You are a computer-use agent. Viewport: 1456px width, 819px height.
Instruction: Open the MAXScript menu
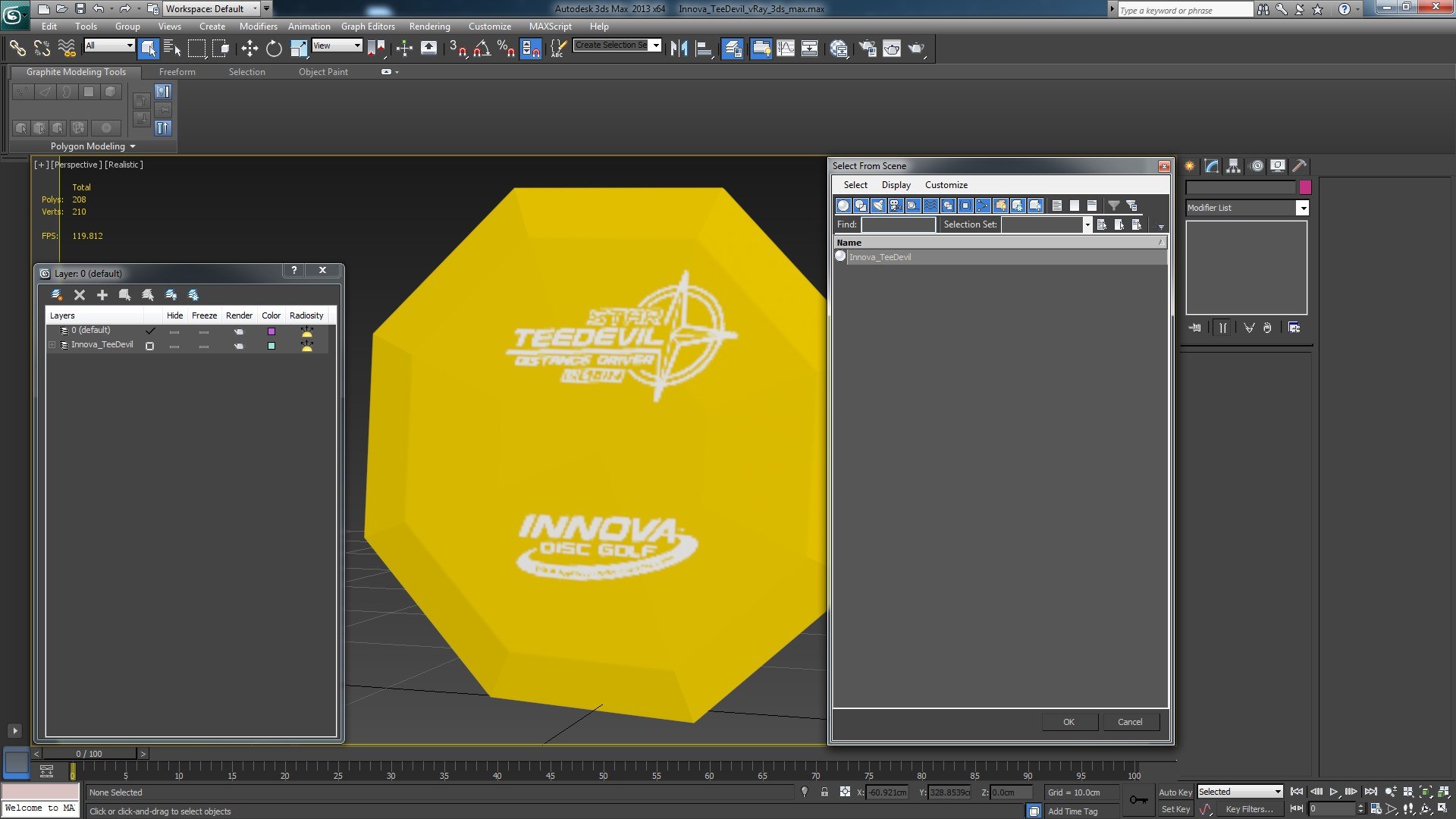[x=550, y=26]
